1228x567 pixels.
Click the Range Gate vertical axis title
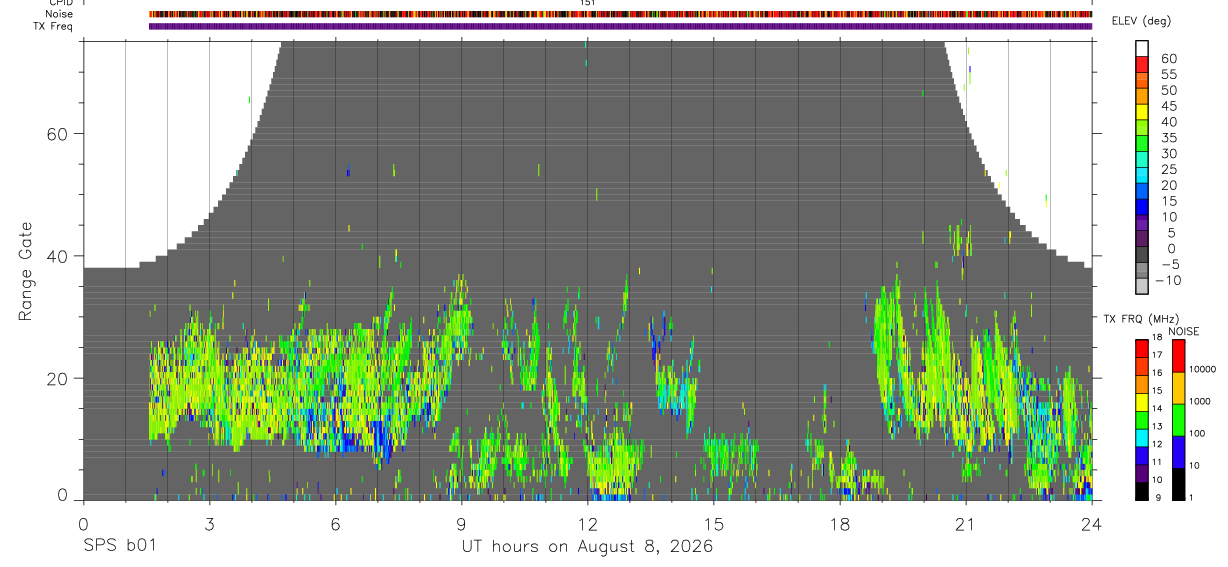pos(25,271)
